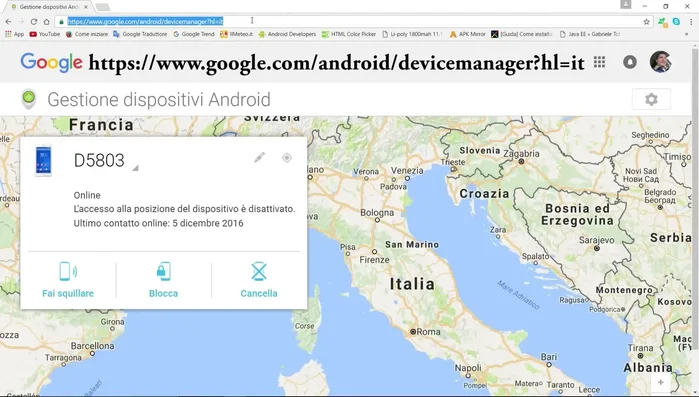699x397 pixels.
Task: Click the Italia label on the map
Action: pyautogui.click(x=412, y=284)
